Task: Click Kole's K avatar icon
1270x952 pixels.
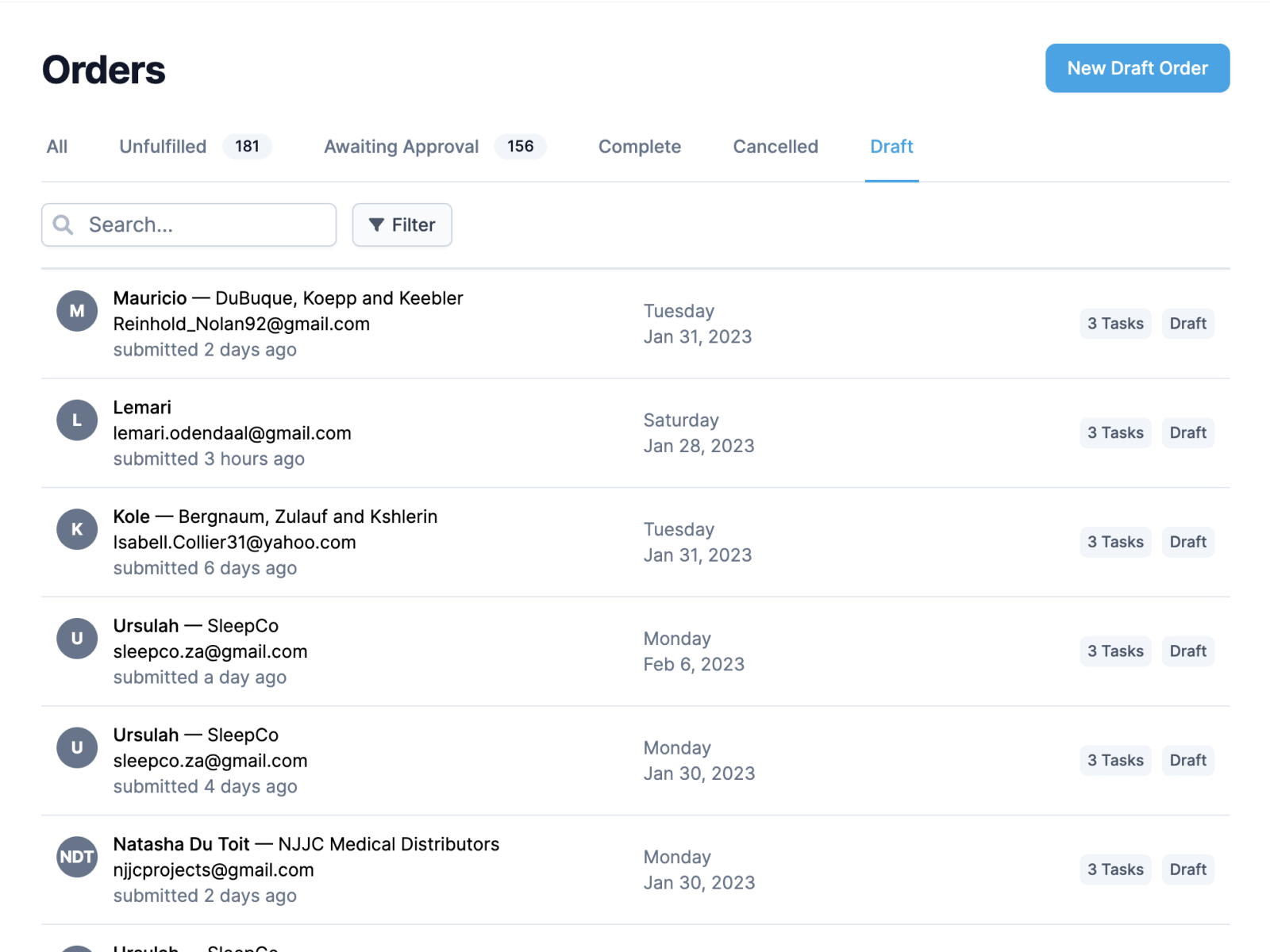Action: coord(77,529)
